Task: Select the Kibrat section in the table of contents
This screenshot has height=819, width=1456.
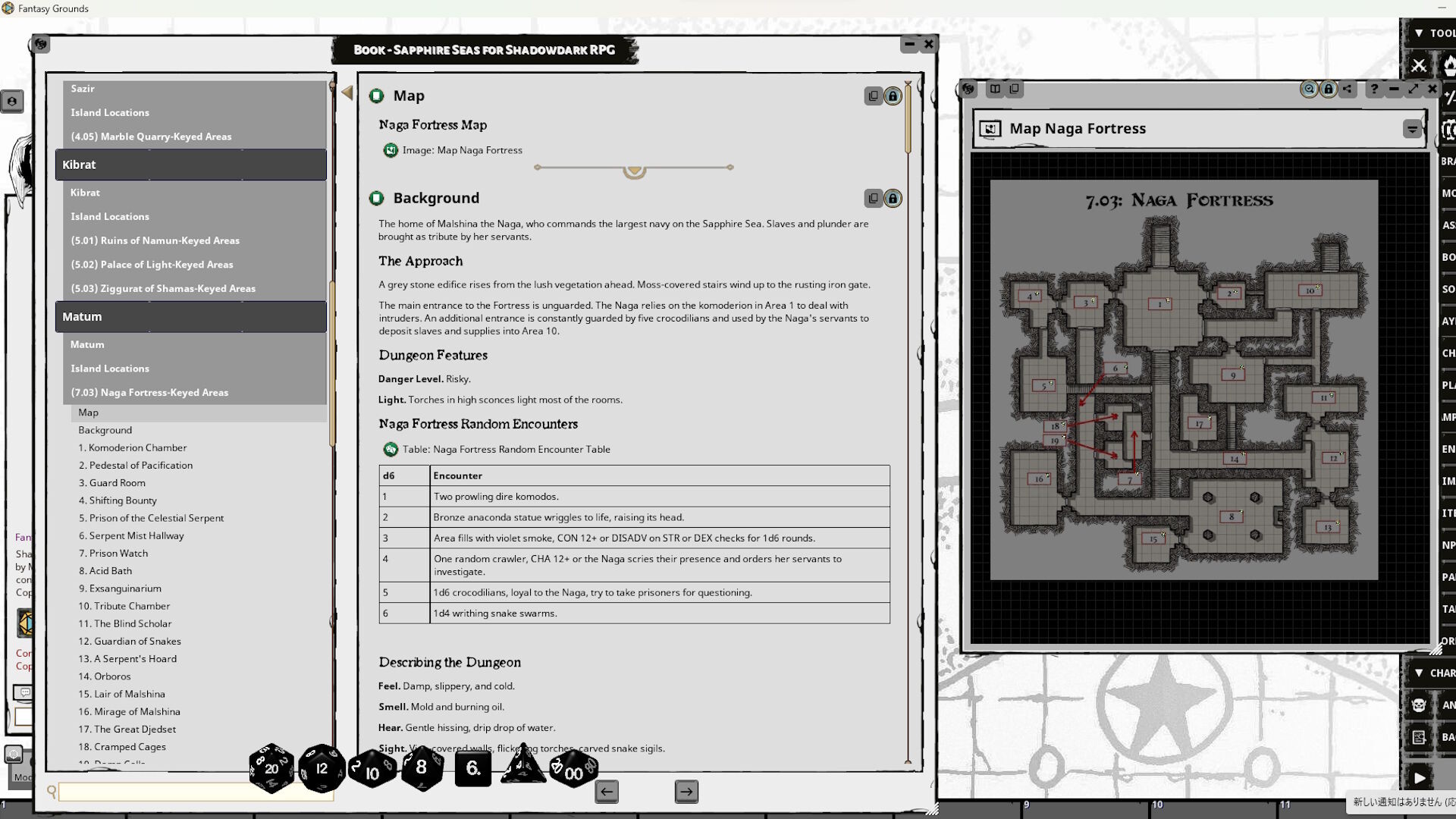Action: [x=190, y=164]
